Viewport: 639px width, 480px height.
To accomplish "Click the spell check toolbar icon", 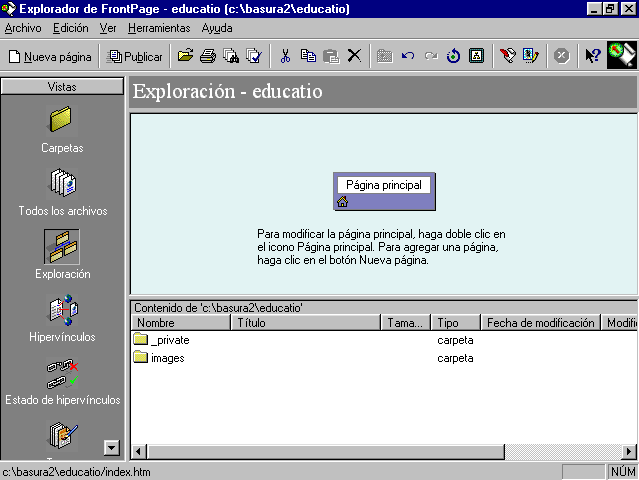I will tap(254, 56).
